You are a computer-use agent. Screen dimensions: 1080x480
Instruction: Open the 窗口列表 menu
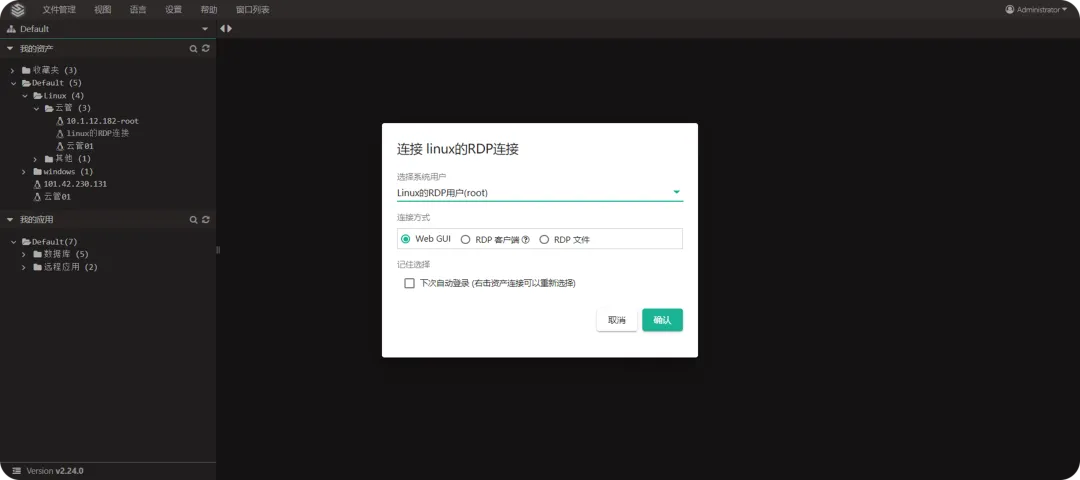point(253,10)
